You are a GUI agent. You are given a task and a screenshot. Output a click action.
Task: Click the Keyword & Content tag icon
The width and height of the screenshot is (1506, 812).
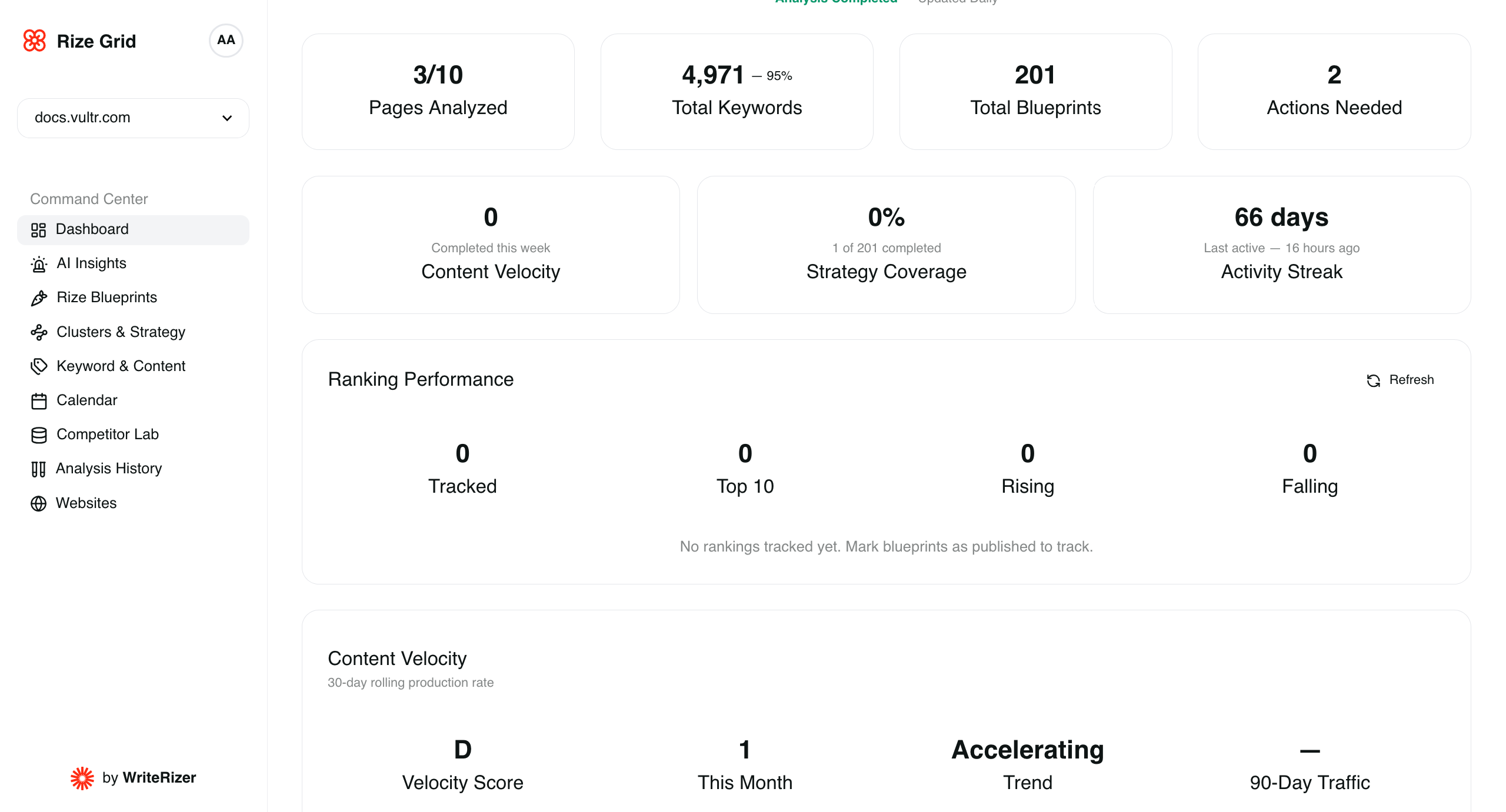(x=39, y=366)
